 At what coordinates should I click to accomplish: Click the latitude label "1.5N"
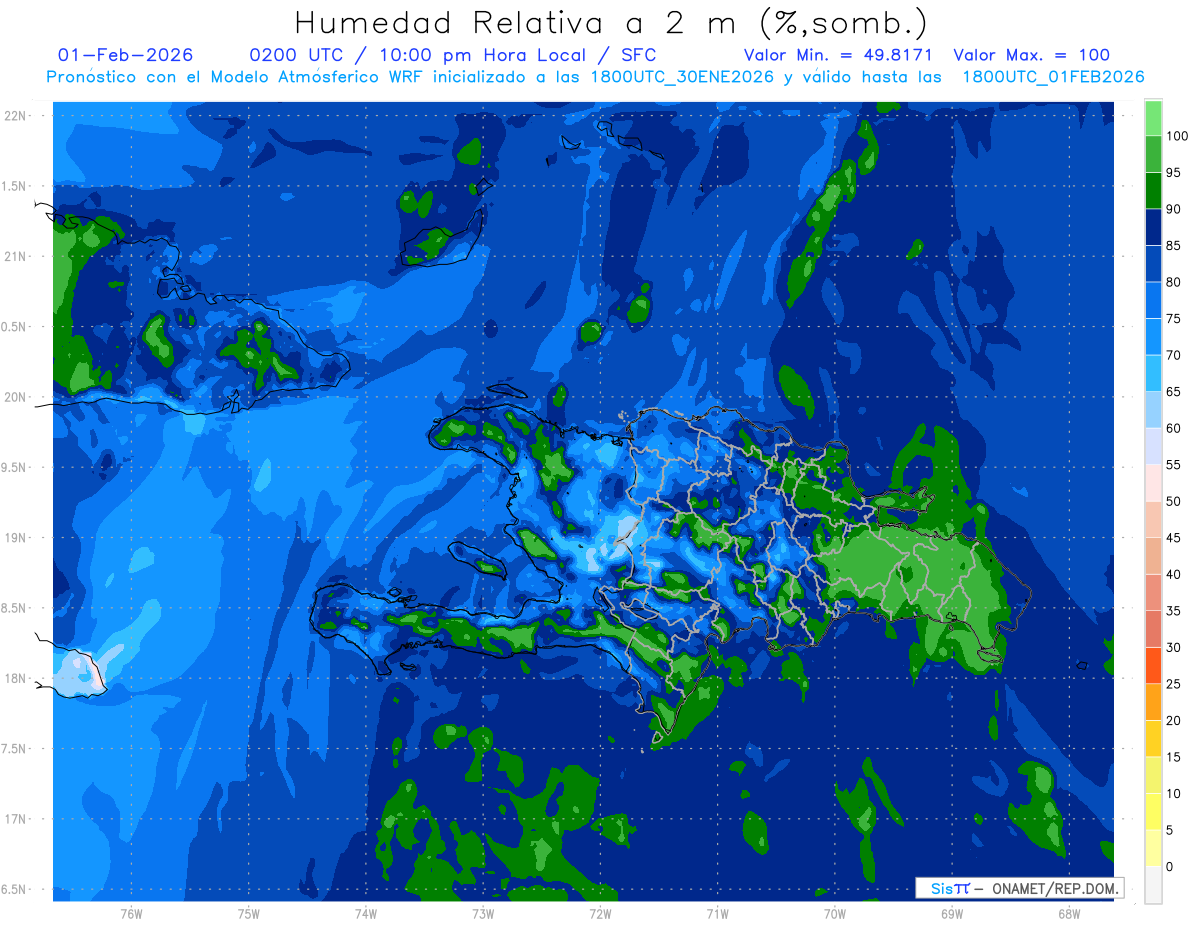tap(15, 186)
